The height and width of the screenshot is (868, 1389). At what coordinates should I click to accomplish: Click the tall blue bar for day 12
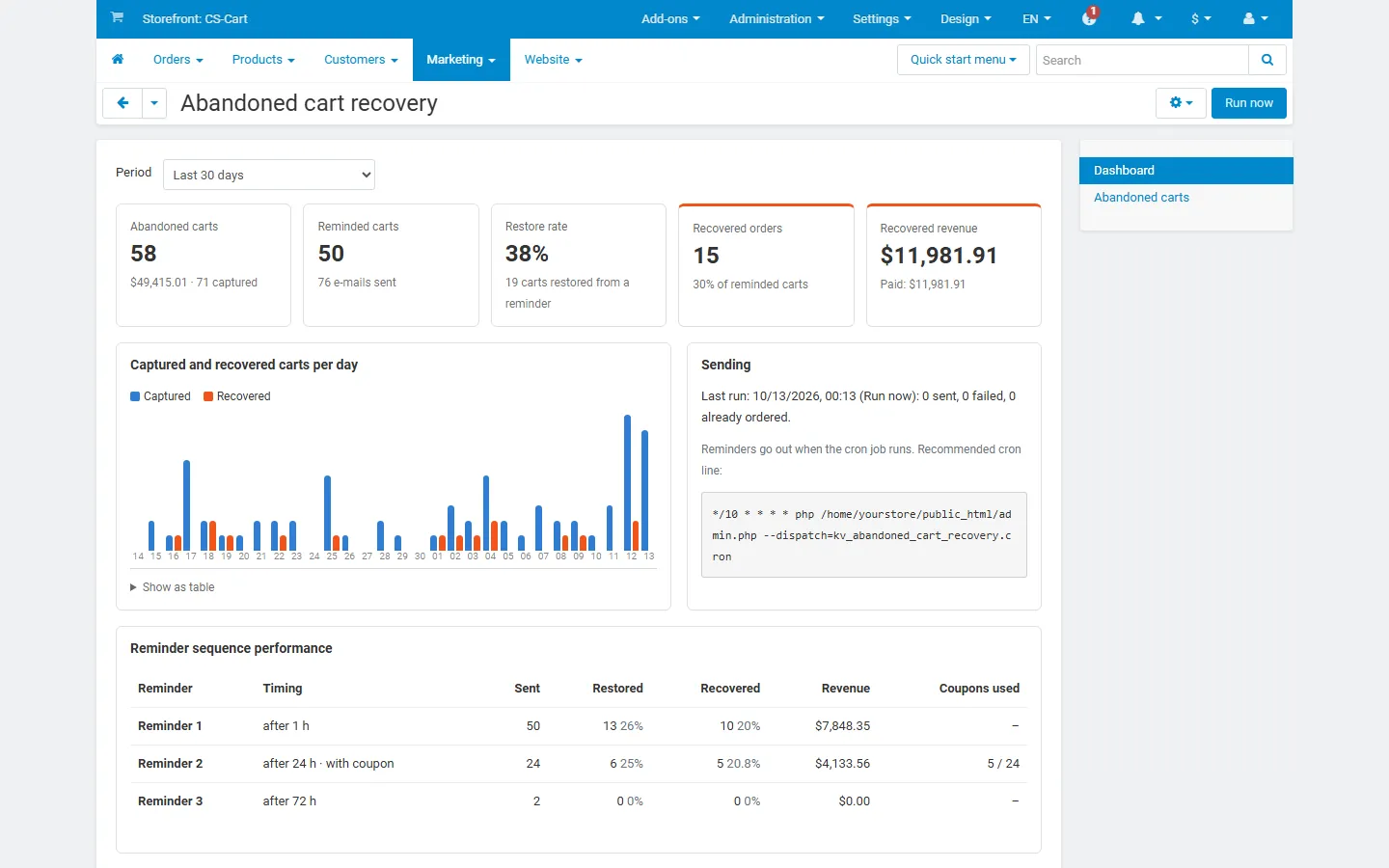(627, 482)
